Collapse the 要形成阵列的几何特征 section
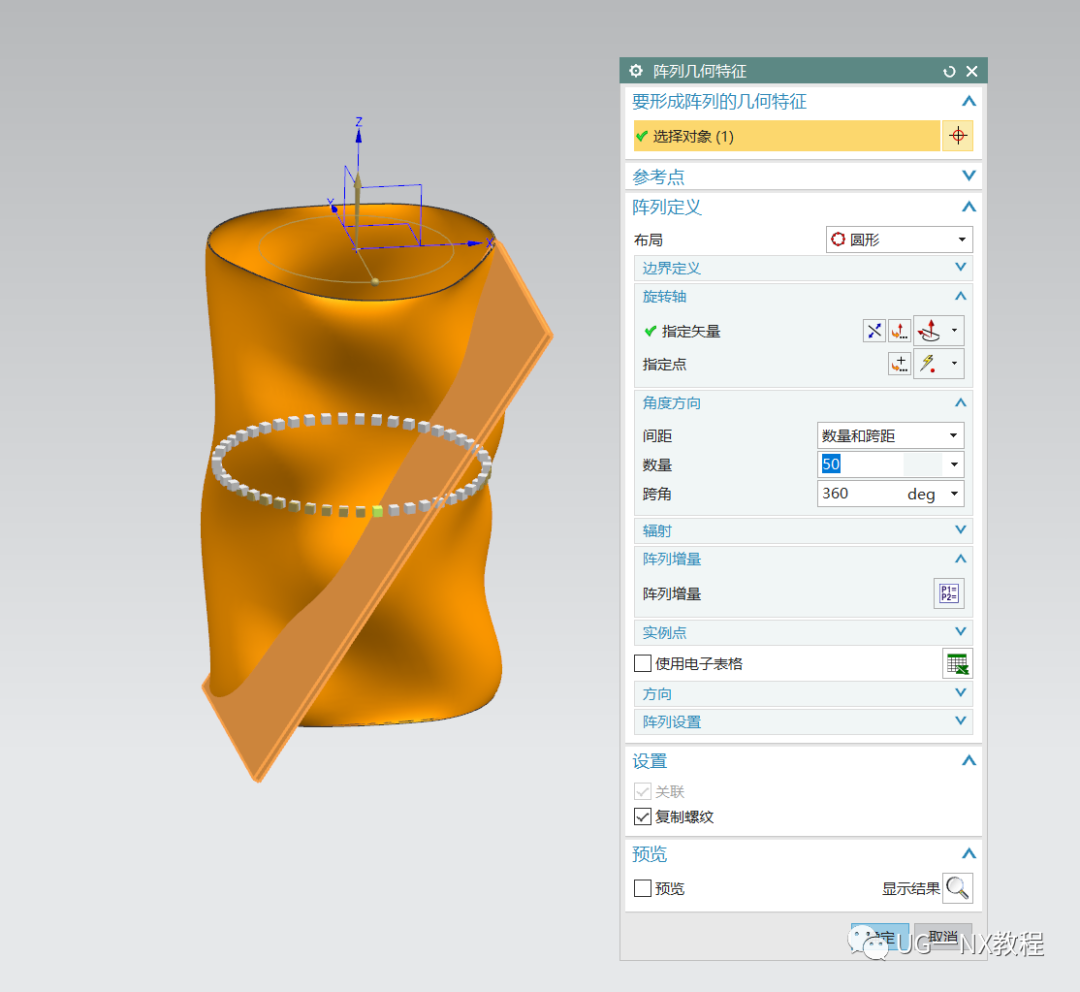The image size is (1080, 992). 968,101
